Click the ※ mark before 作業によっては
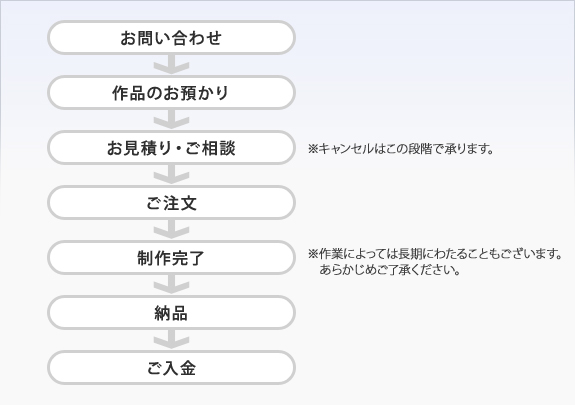This screenshot has height=405, width=575. coord(313,253)
